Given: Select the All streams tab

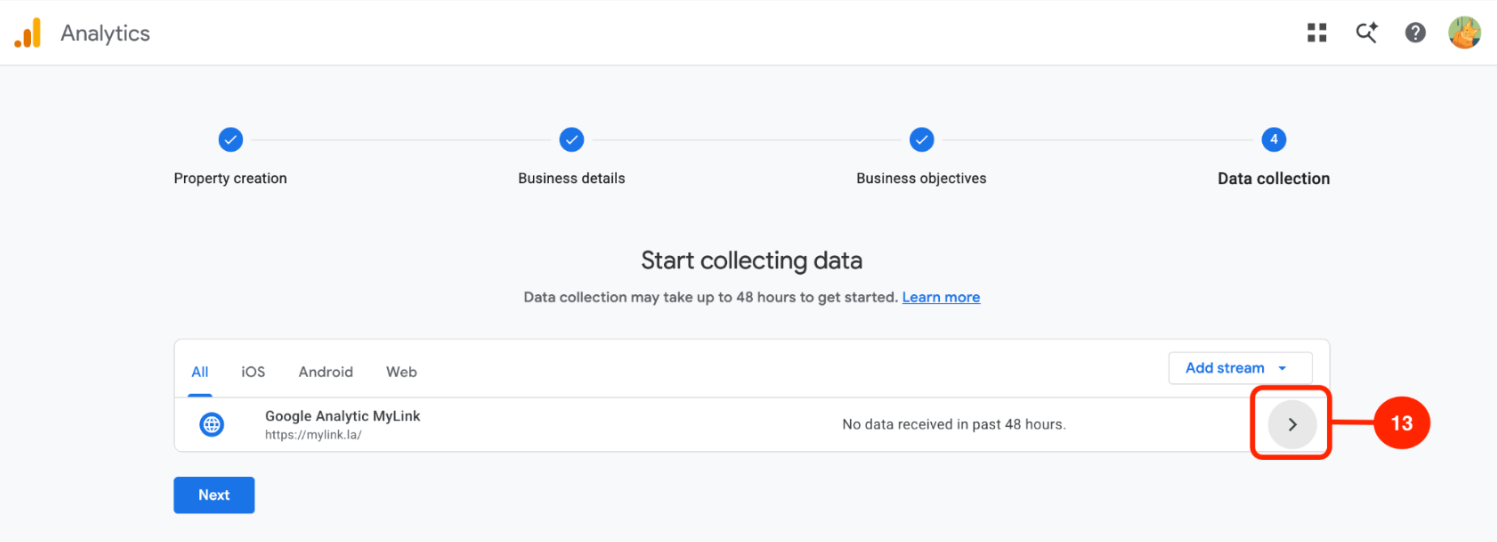Looking at the screenshot, I should point(200,372).
